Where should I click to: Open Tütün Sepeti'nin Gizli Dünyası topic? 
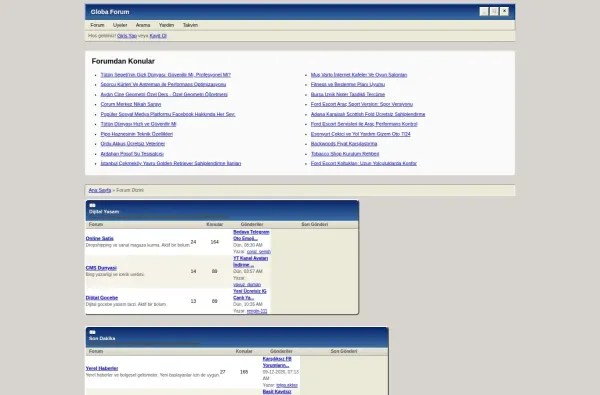[165, 75]
